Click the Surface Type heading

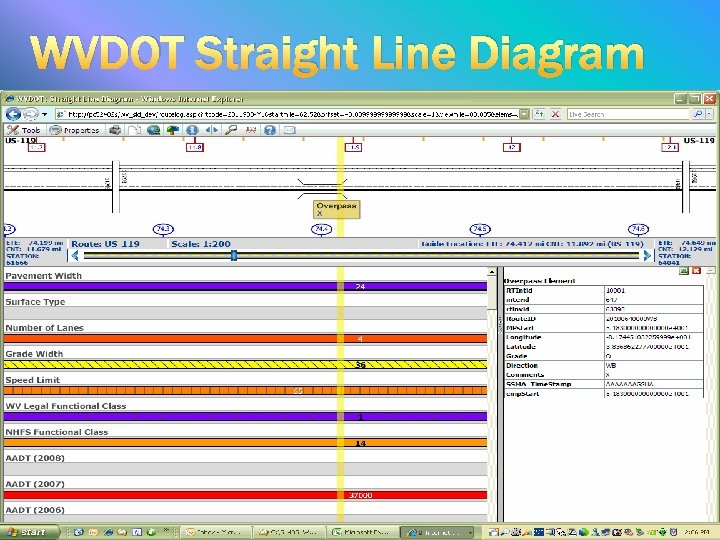[x=35, y=302]
